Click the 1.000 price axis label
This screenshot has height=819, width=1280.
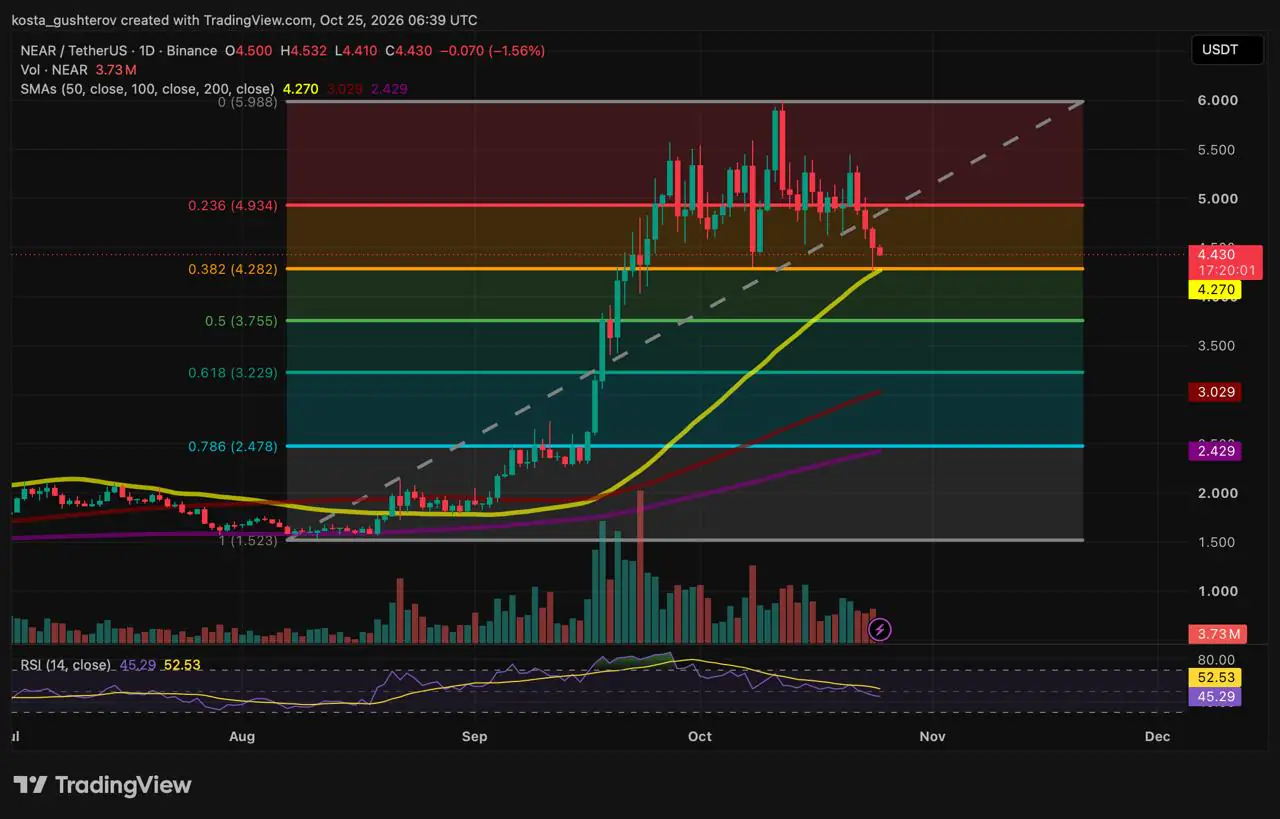point(1217,591)
